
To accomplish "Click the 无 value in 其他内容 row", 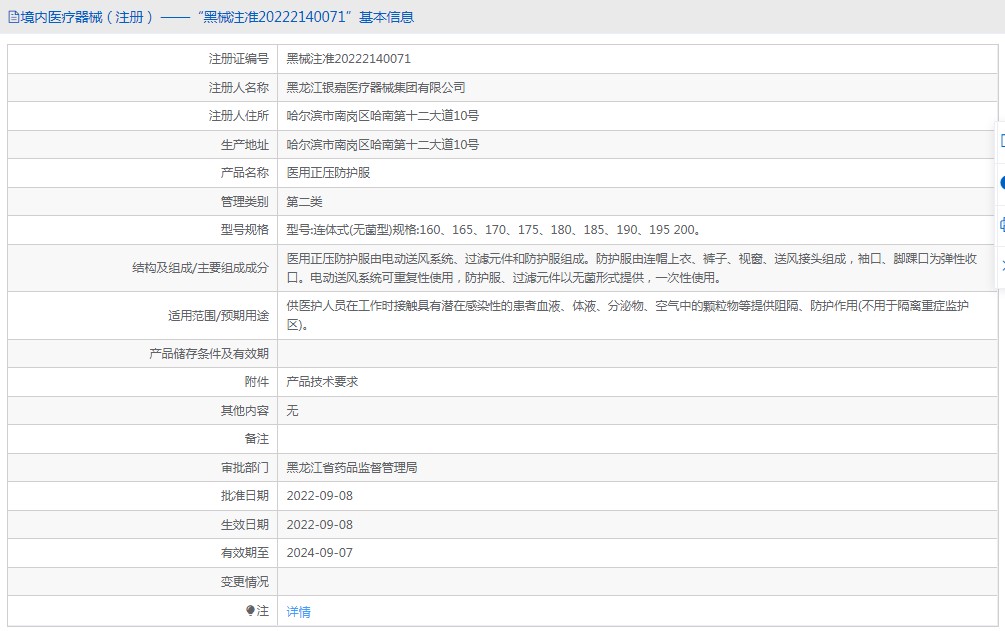I will coord(292,410).
